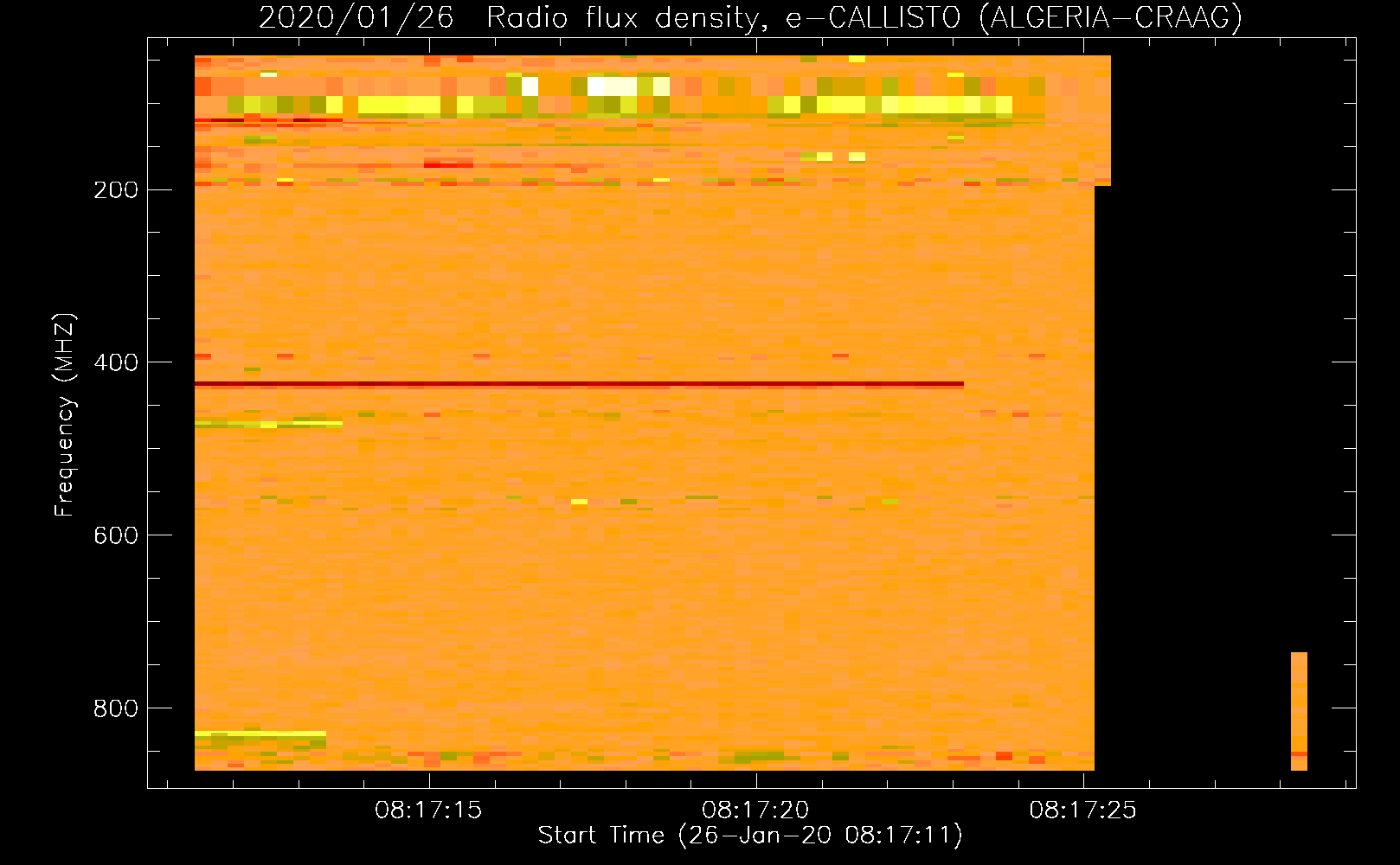This screenshot has height=865, width=1400.
Task: Click the 08:17:20 time axis label
Action: click(x=755, y=811)
